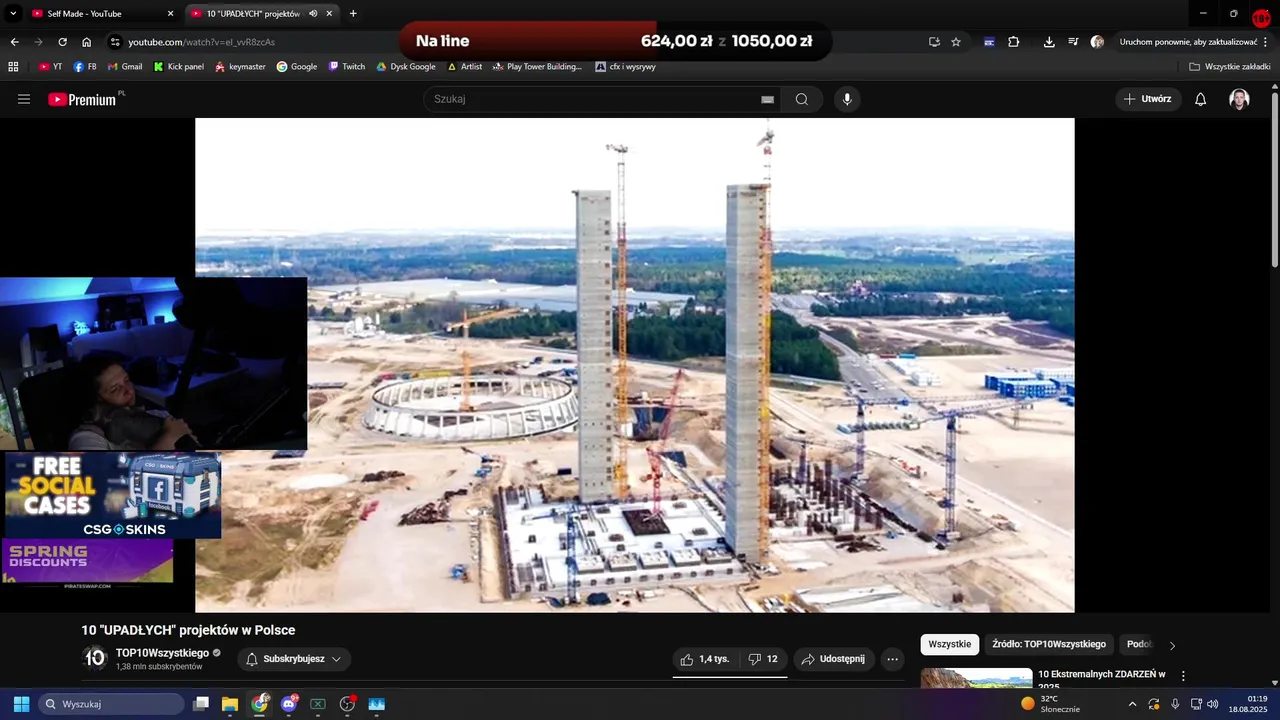Viewport: 1280px width, 720px height.
Task: Open Chrome downloads icon
Action: click(1049, 42)
